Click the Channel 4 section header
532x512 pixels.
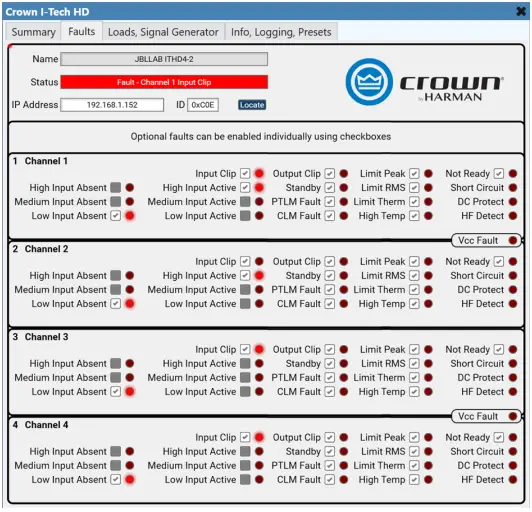pos(40,425)
